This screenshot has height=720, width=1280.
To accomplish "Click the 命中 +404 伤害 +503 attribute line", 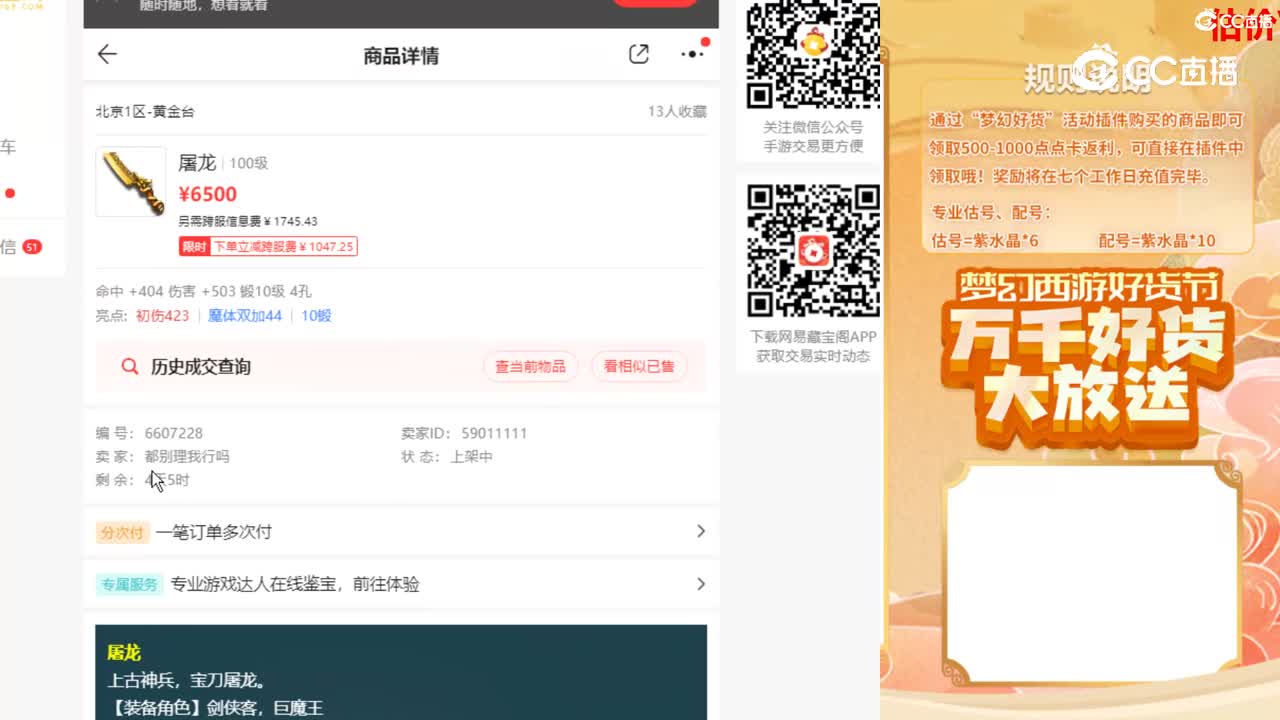I will tap(204, 291).
